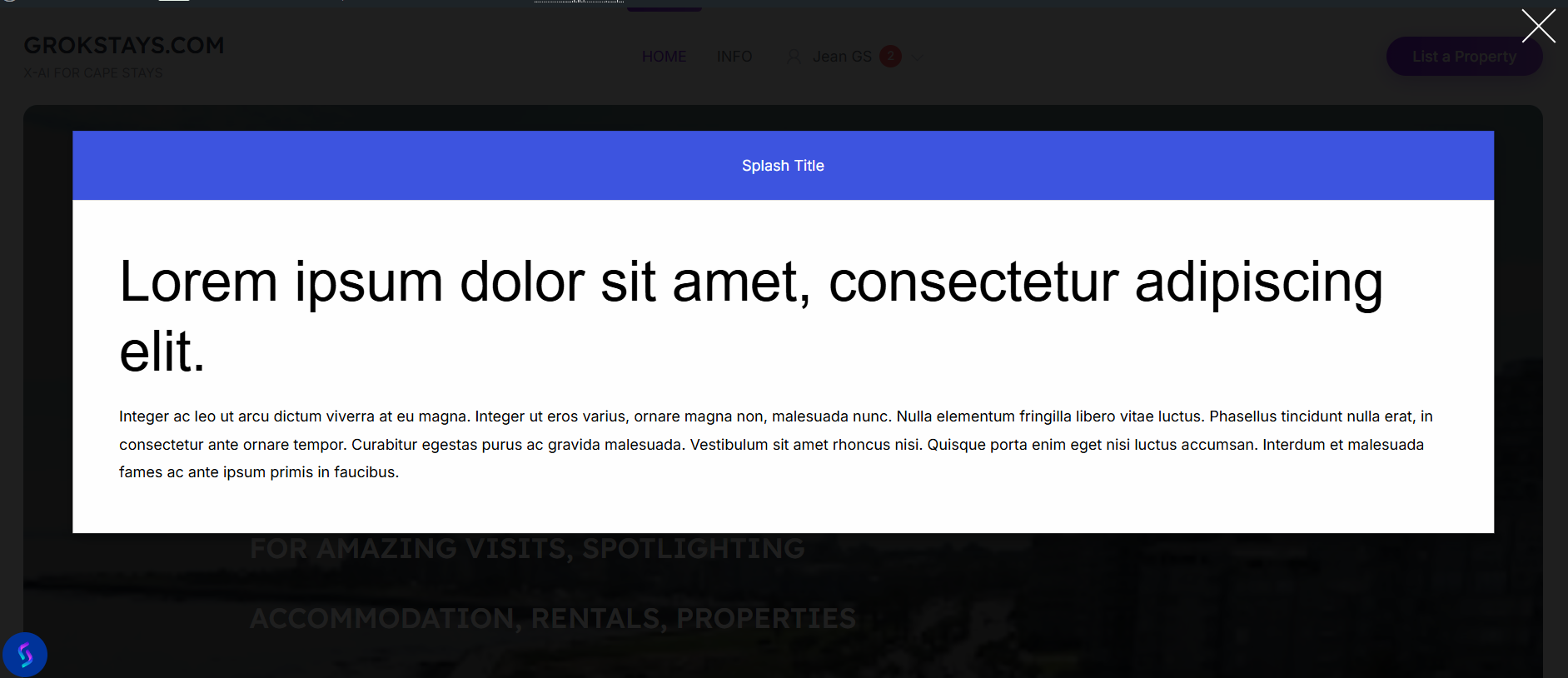Click the 'ACCOMMODATION, RENTALS, PROPERTIES' hero text

point(552,618)
